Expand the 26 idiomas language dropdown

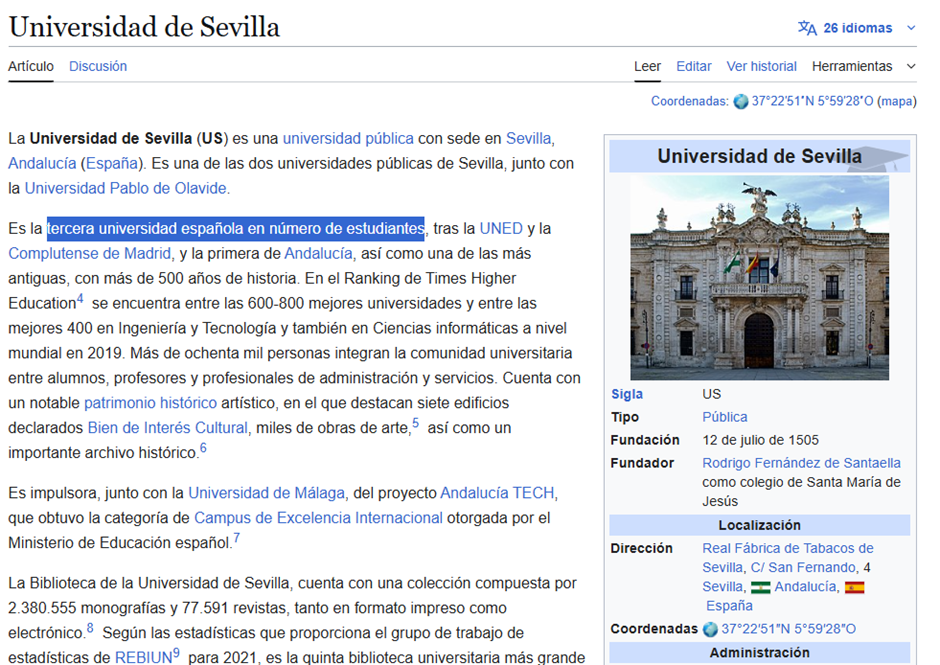click(911, 28)
